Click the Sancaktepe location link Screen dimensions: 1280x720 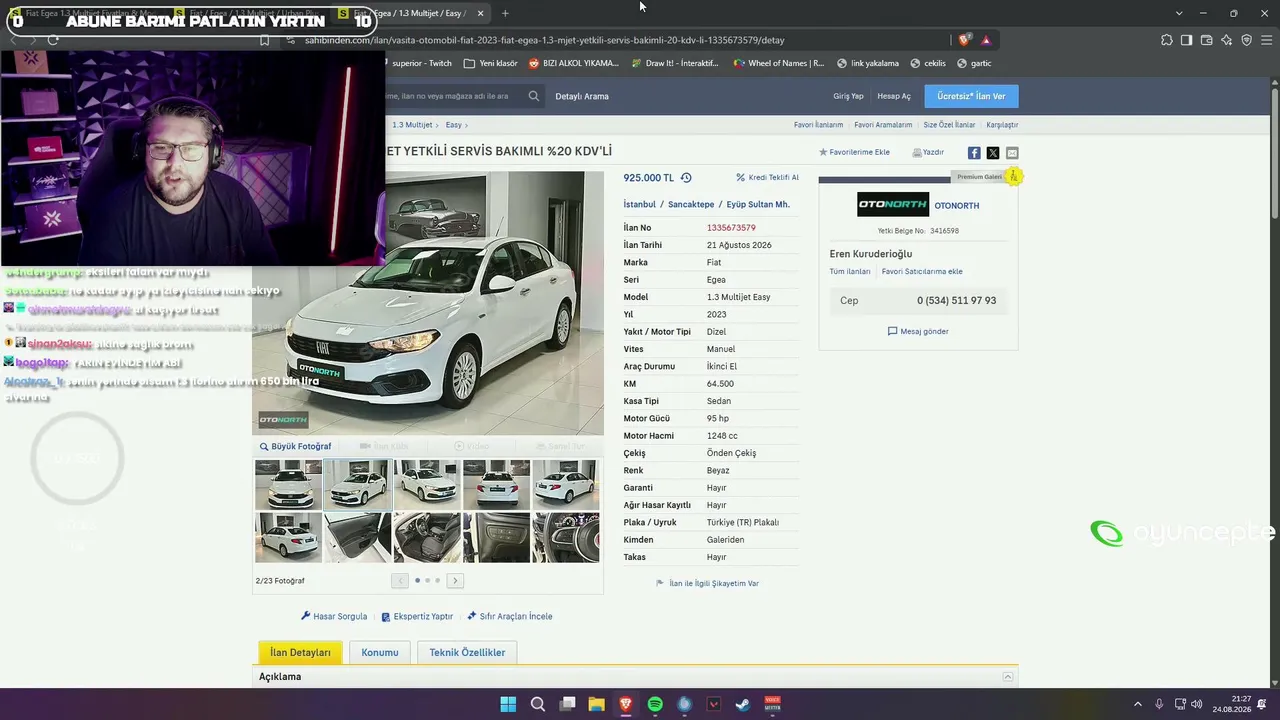691,204
